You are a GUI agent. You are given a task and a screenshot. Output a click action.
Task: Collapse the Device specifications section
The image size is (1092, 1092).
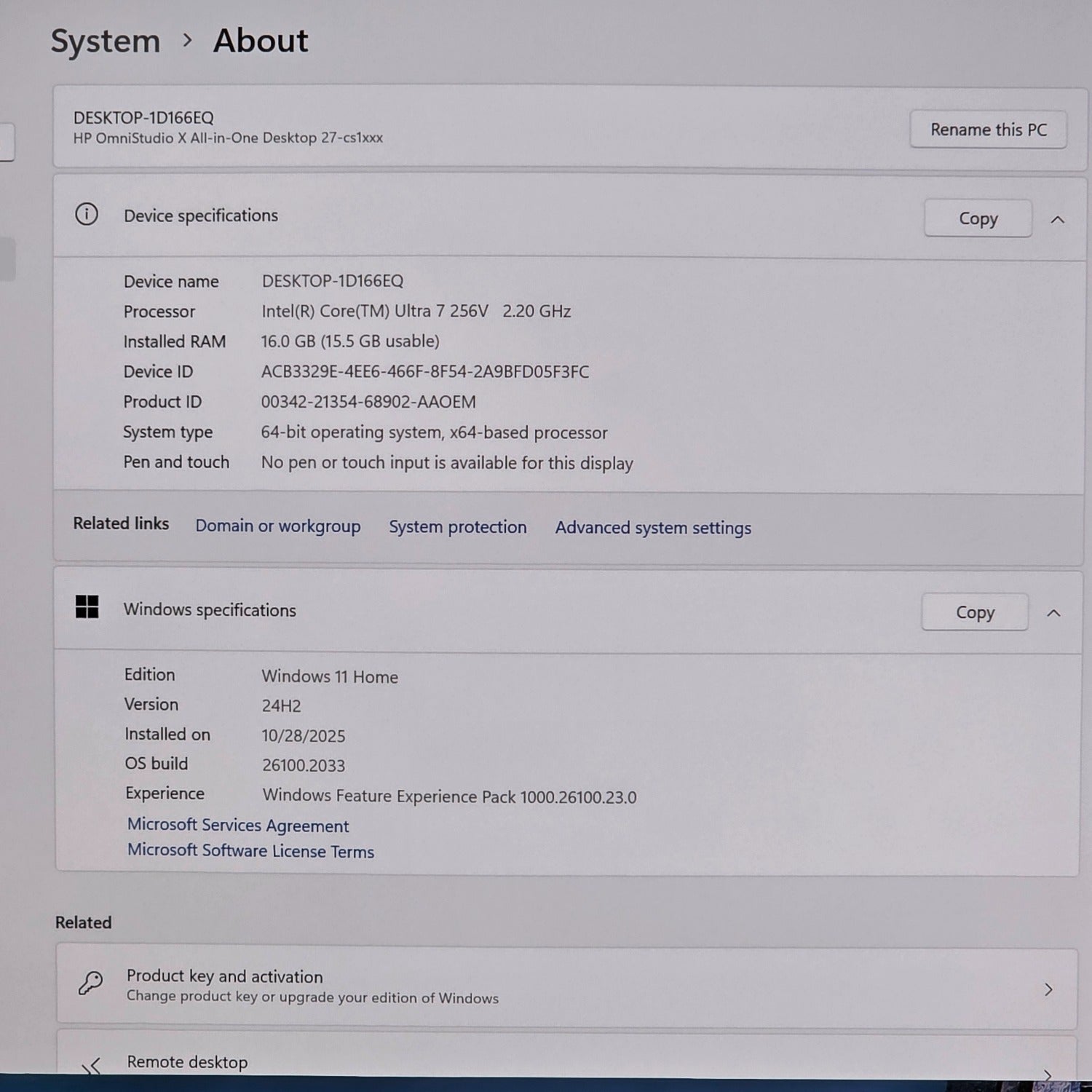pos(1057,219)
